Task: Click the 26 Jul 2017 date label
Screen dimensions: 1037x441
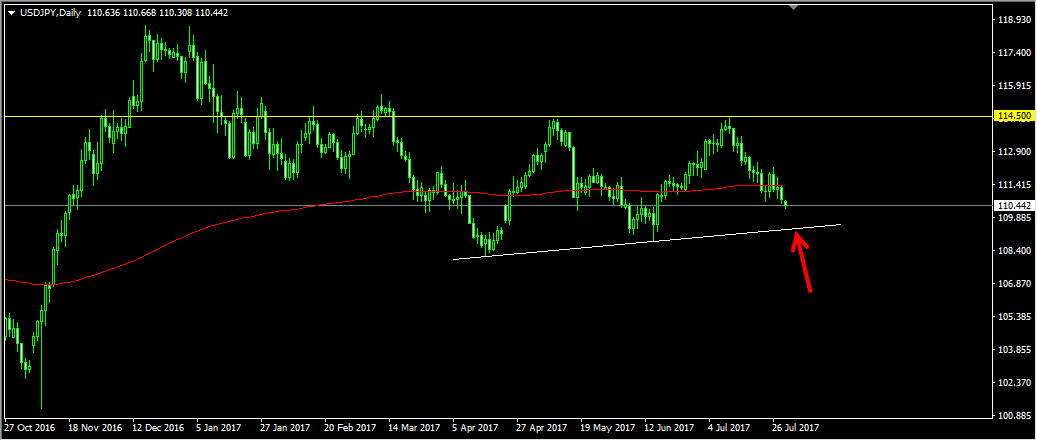Action: pyautogui.click(x=796, y=428)
